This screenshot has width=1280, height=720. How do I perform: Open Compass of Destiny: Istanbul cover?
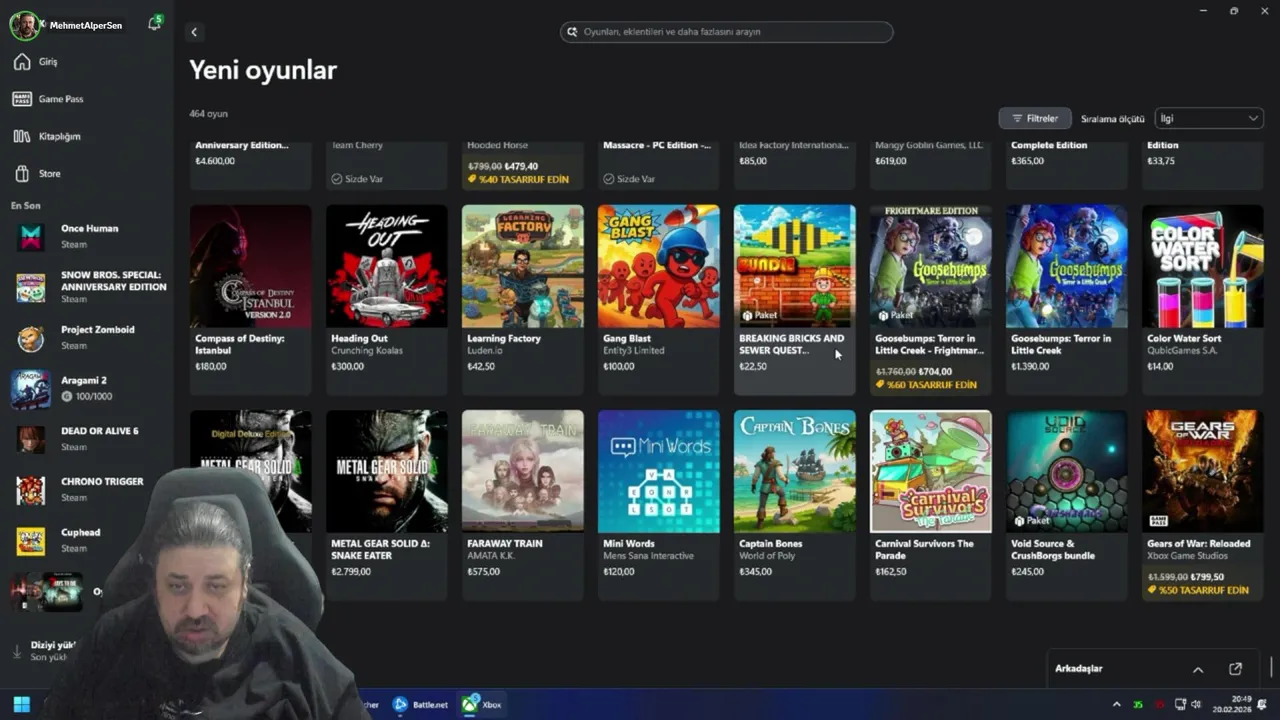tap(250, 266)
